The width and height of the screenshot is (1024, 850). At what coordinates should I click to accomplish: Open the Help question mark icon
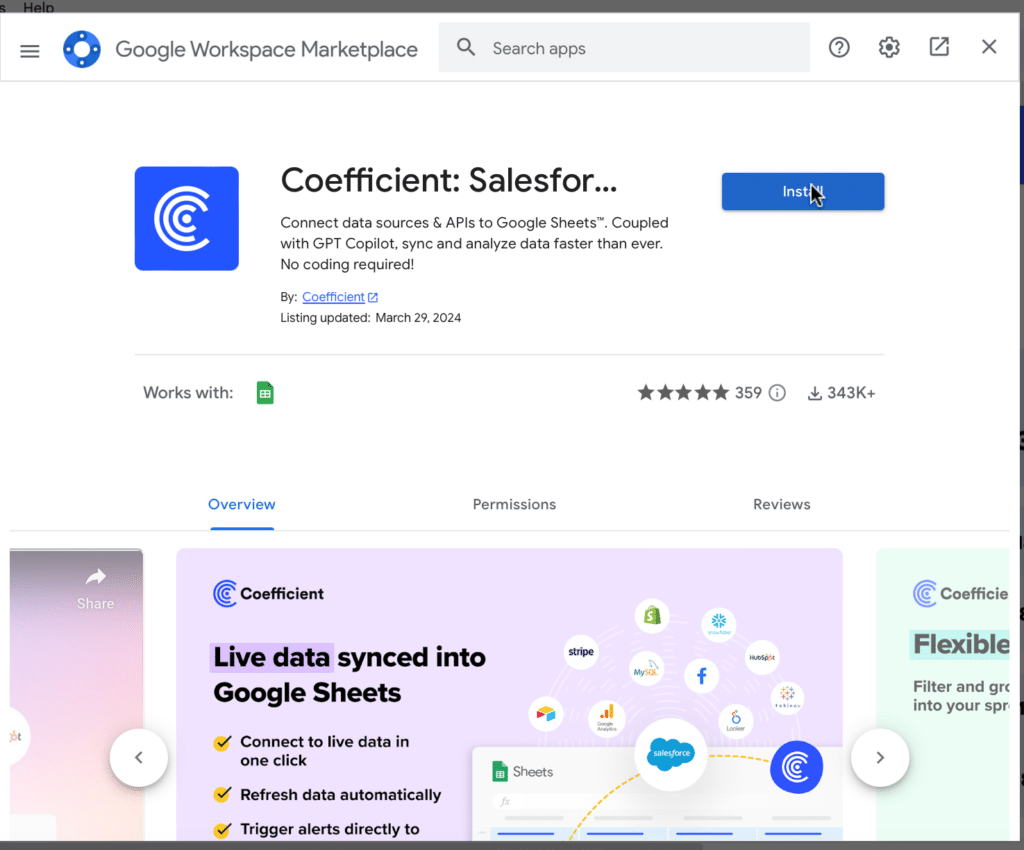tap(839, 47)
